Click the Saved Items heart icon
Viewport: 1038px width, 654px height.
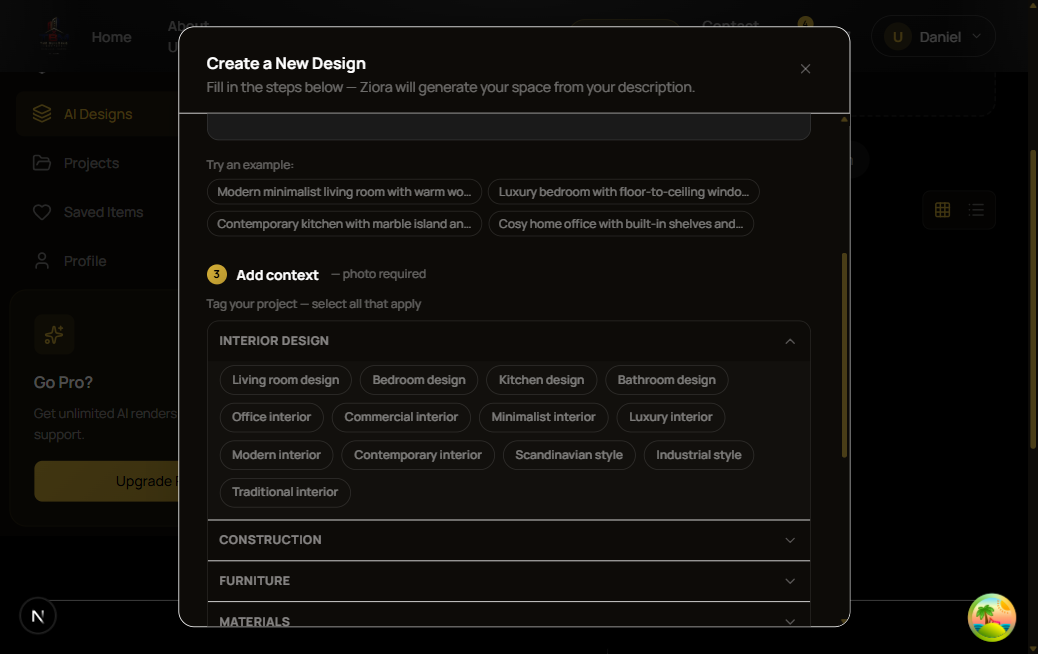tap(42, 212)
